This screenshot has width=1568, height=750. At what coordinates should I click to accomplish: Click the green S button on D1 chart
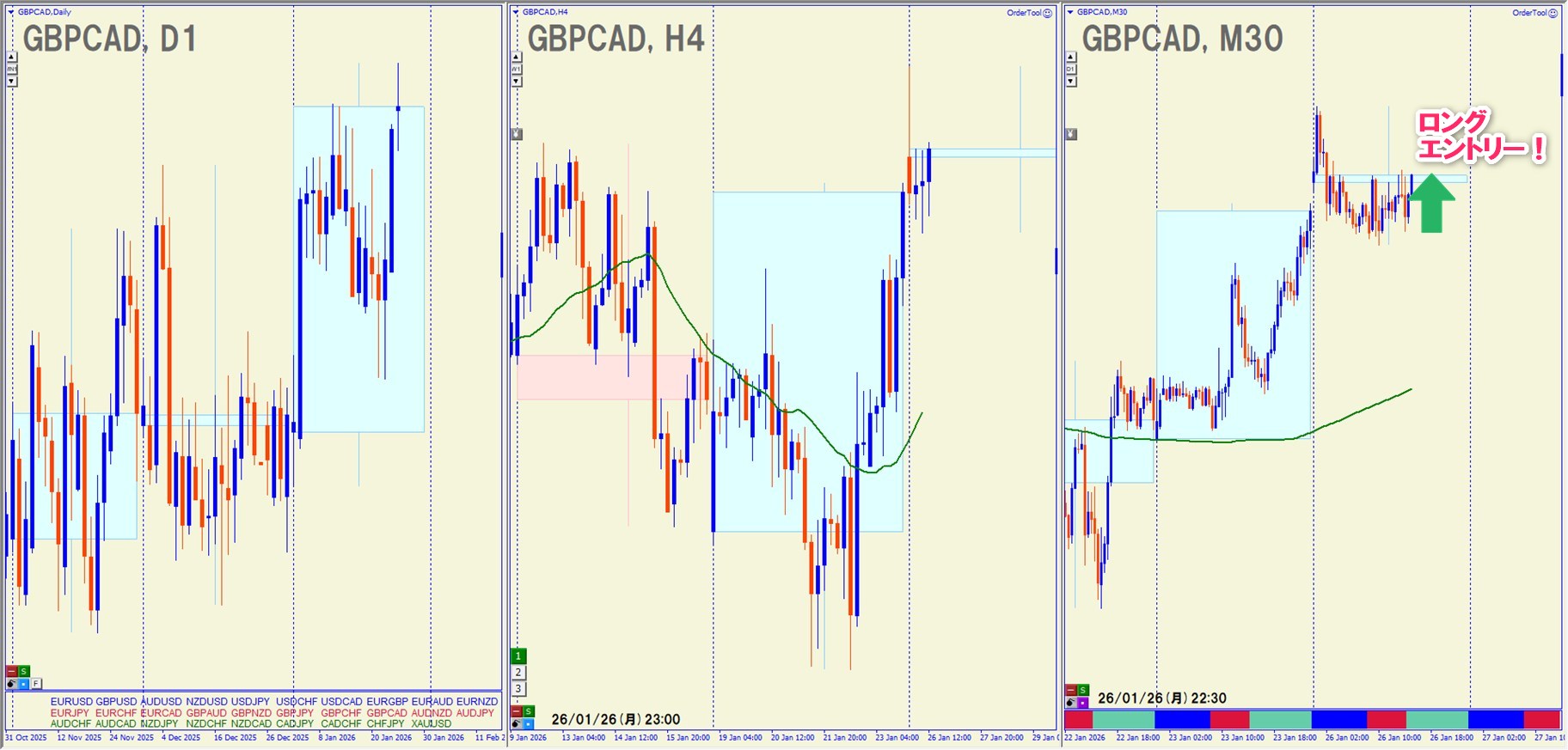click(x=24, y=671)
